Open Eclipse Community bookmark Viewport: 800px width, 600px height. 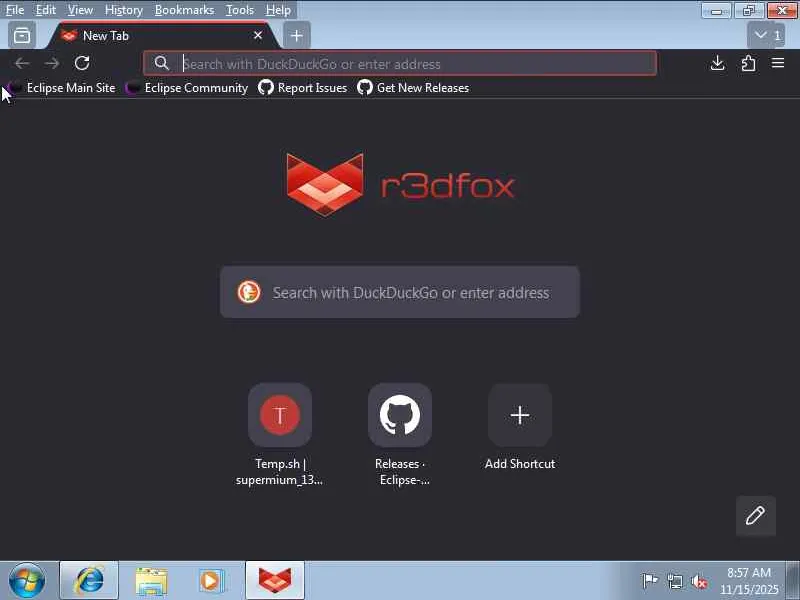187,88
